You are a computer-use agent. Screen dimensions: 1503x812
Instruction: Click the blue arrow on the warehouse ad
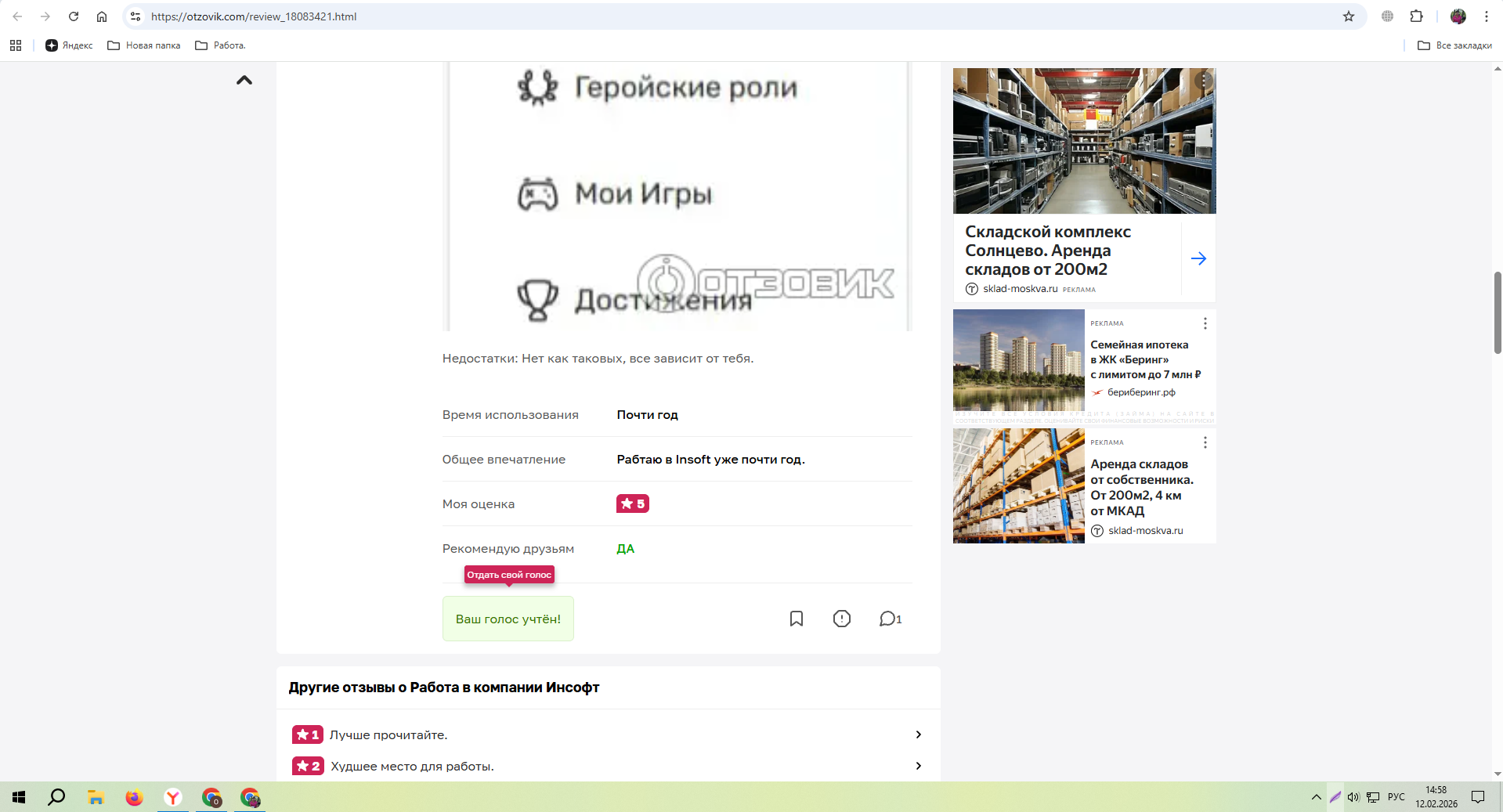coord(1198,258)
